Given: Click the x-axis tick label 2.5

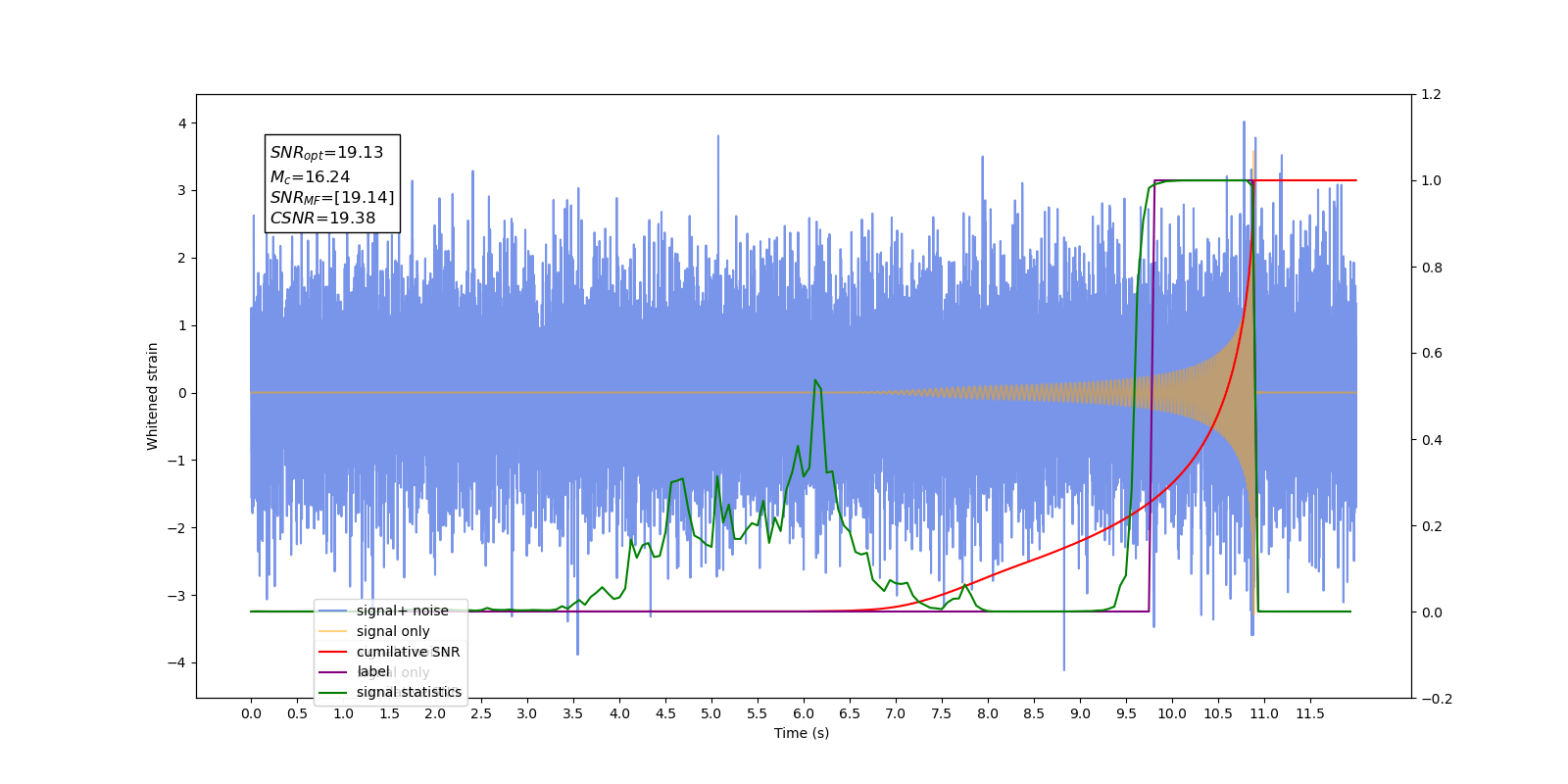Looking at the screenshot, I should (x=481, y=713).
